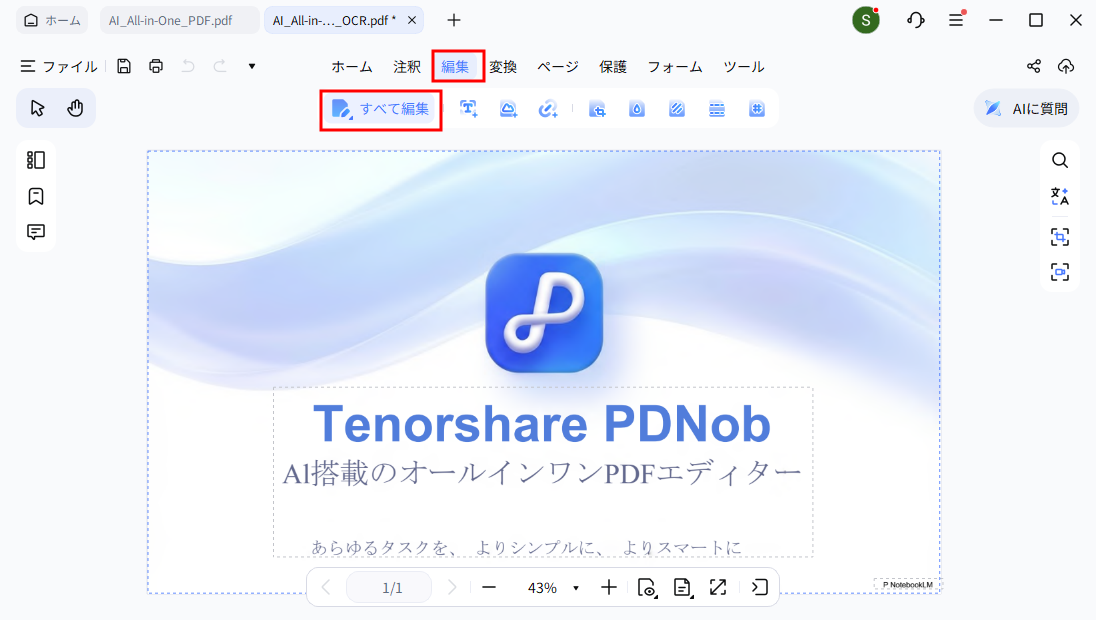1096x620 pixels.
Task: Switch to the ページ tab
Action: coord(558,66)
